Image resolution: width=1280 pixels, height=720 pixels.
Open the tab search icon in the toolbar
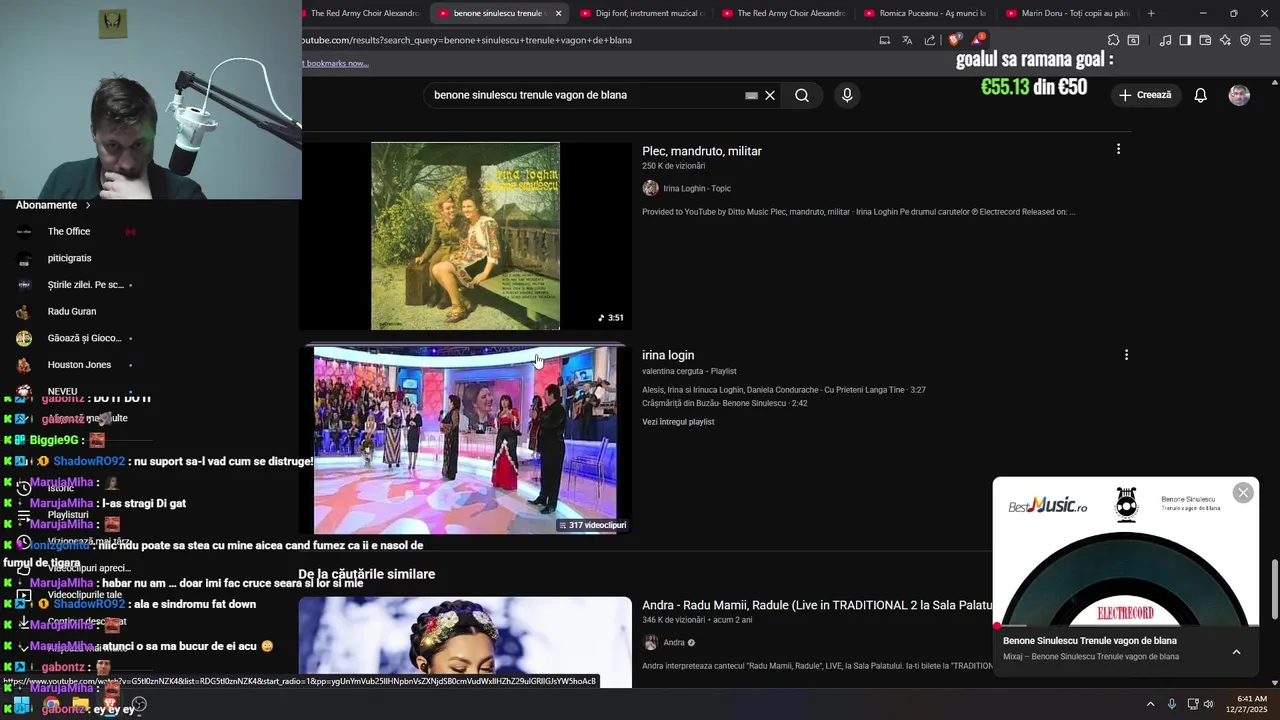click(x=1133, y=40)
